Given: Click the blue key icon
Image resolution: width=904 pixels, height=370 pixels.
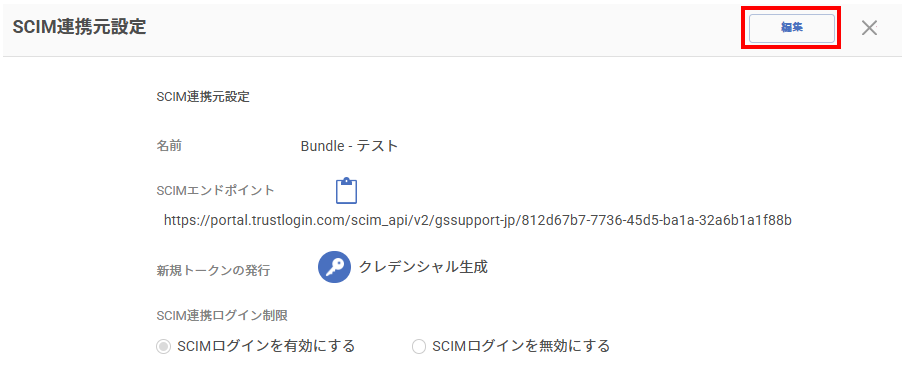Looking at the screenshot, I should 334,267.
